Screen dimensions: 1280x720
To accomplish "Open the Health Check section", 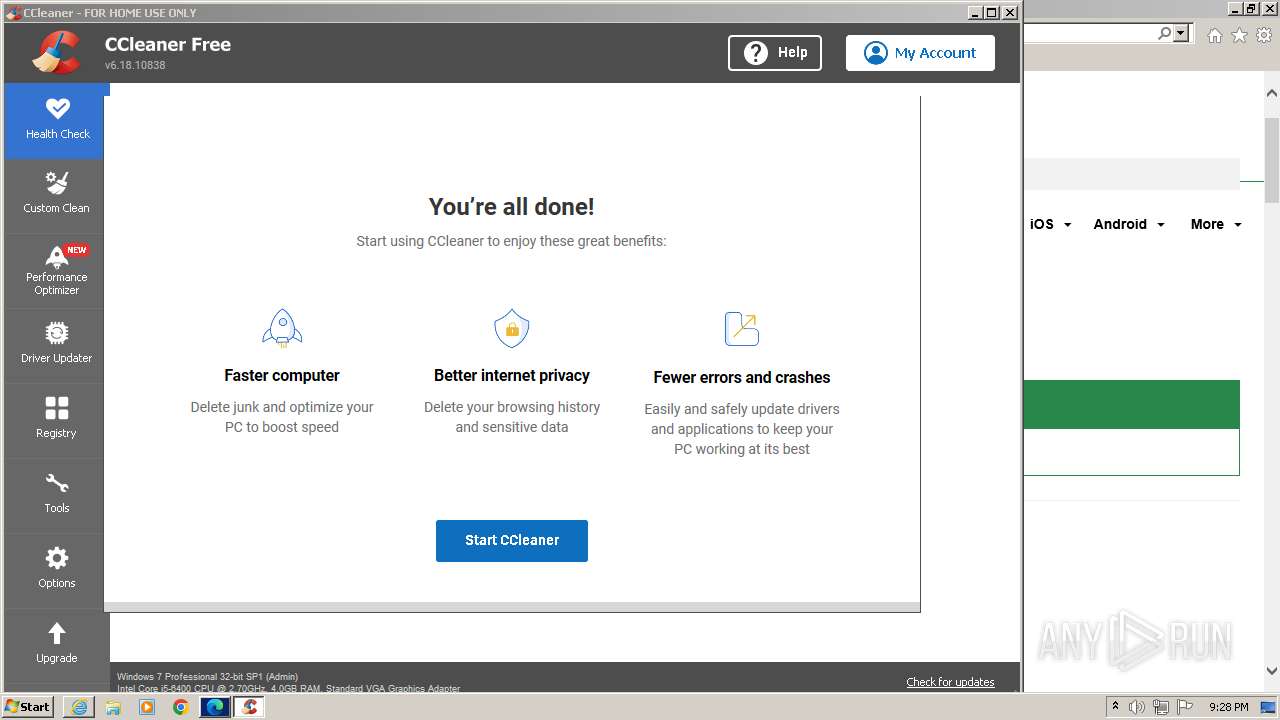I will (57, 121).
